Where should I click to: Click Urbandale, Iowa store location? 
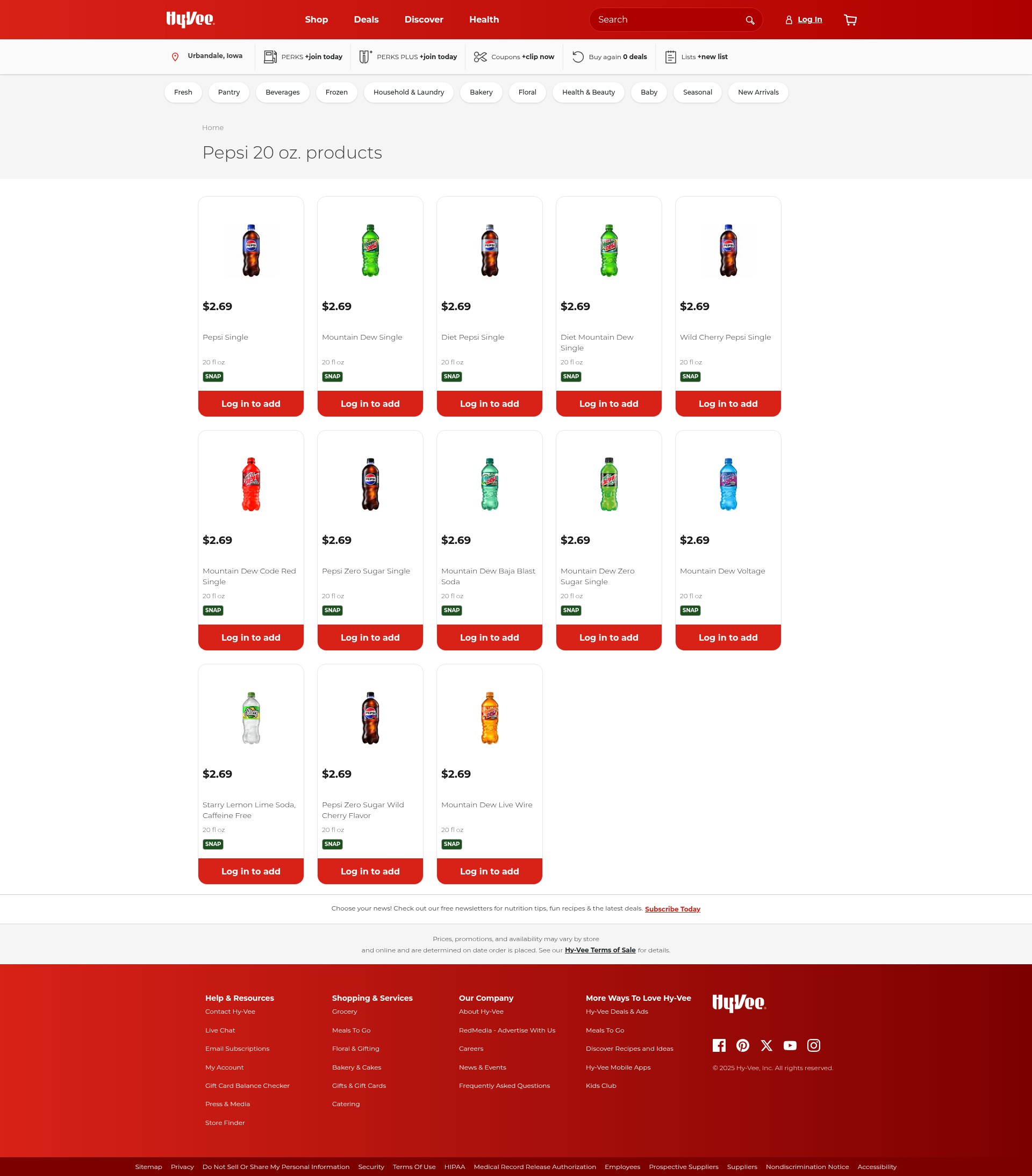point(215,56)
